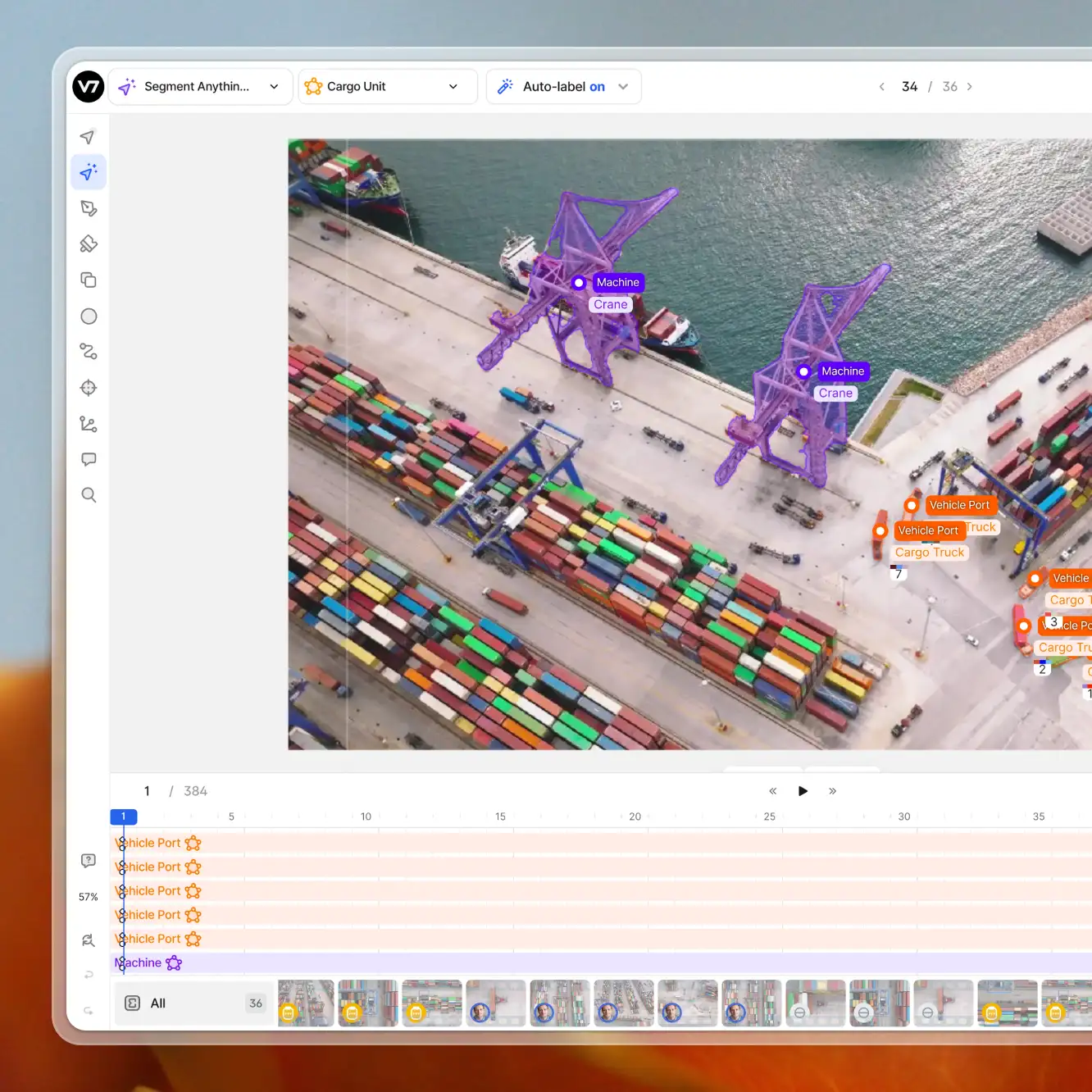Click the undo arrow
The image size is (1092, 1092).
click(89, 975)
